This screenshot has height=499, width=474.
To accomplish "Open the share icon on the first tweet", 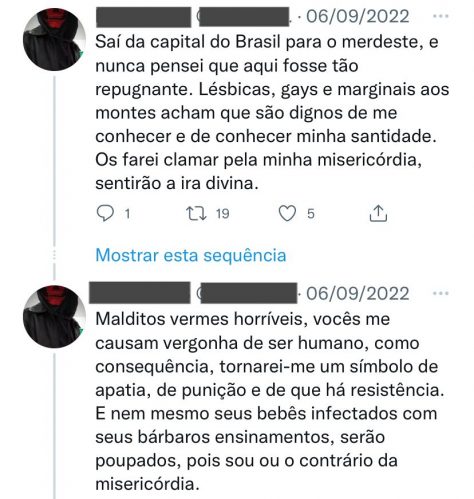I will 378,213.
